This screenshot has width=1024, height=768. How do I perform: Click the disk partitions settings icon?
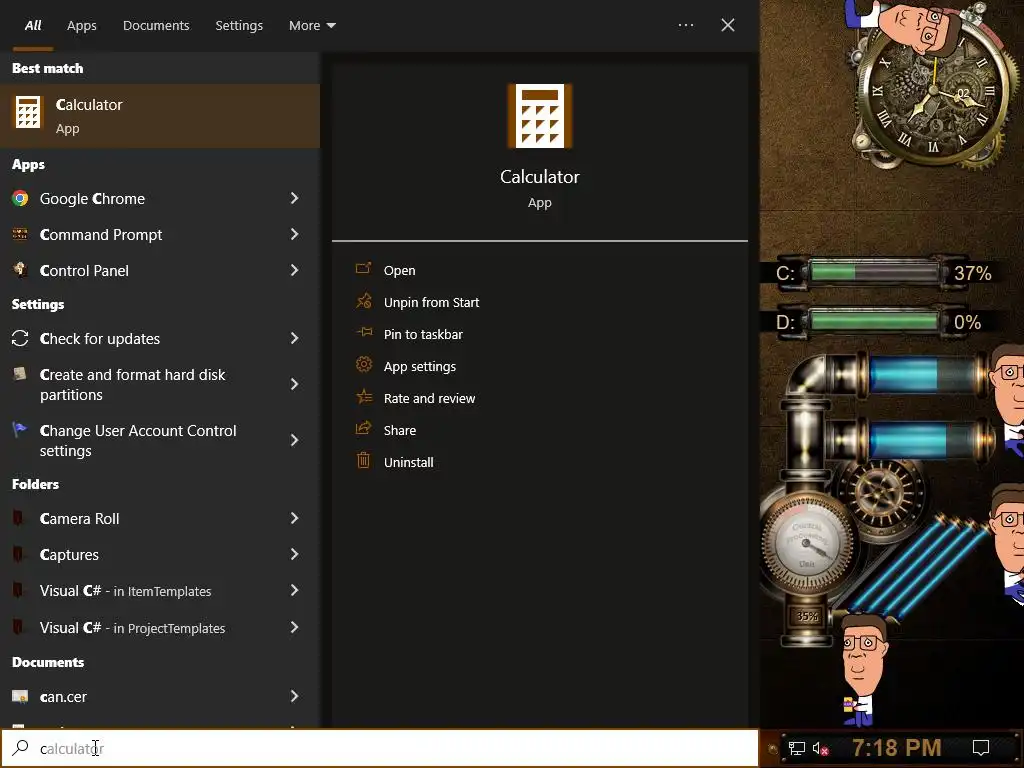(x=20, y=374)
